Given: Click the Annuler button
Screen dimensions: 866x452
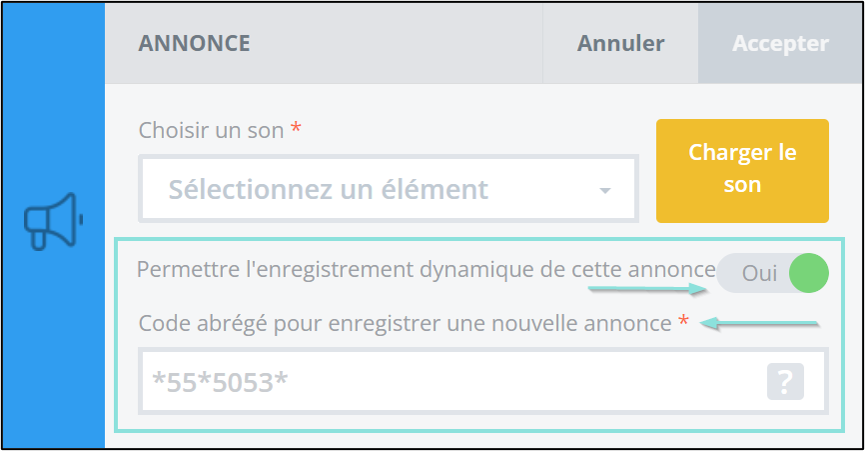Looking at the screenshot, I should click(621, 43).
